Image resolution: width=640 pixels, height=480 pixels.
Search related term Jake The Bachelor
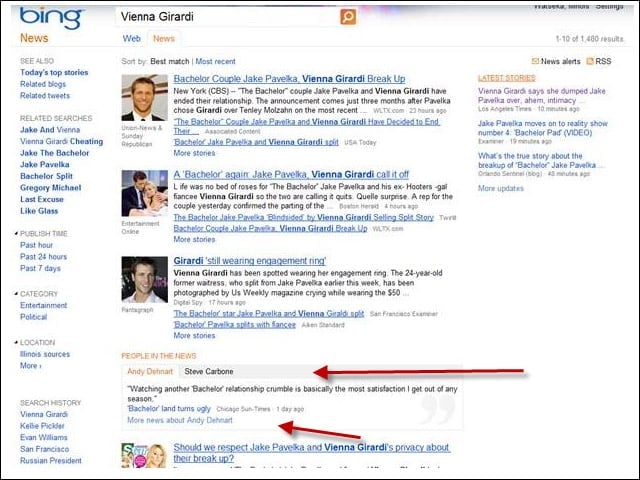tap(54, 153)
